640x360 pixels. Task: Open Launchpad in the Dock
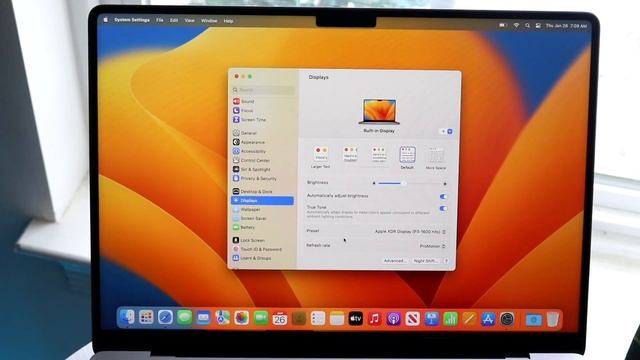[x=146, y=317]
